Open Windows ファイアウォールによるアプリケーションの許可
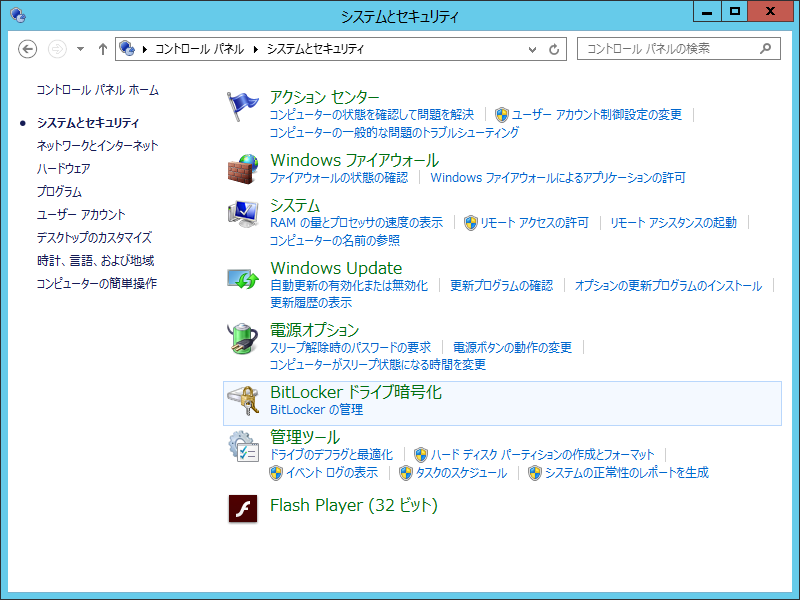 [x=558, y=178]
